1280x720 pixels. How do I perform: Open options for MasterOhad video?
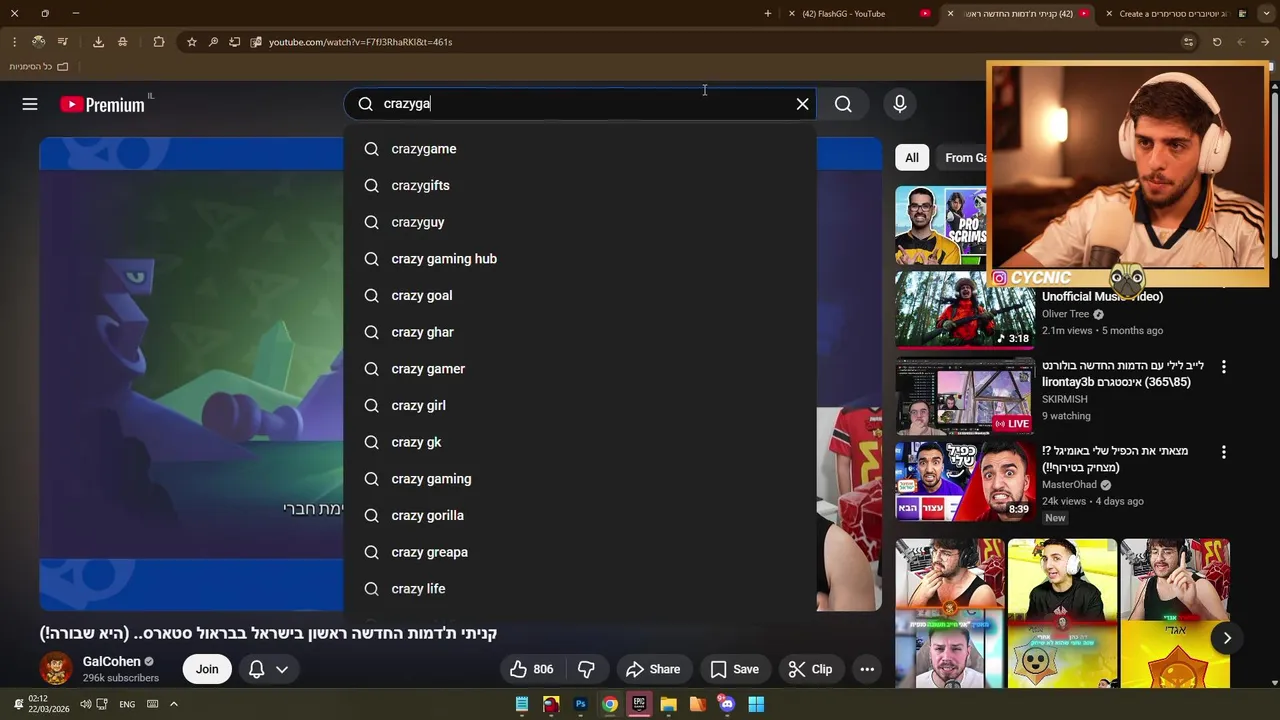(1223, 452)
